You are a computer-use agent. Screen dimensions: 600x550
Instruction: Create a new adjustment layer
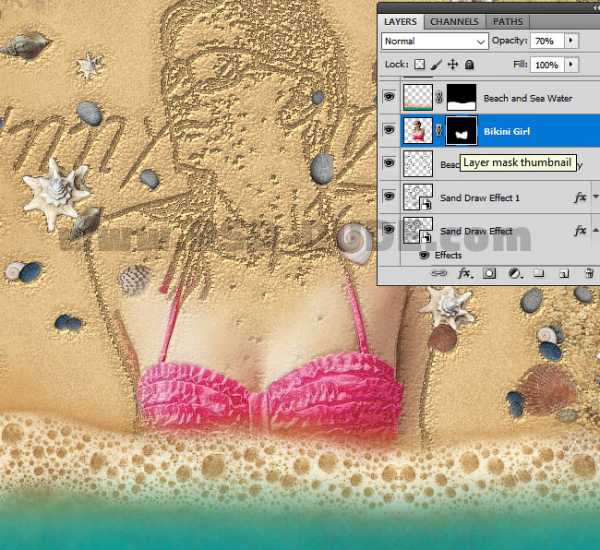[x=514, y=273]
